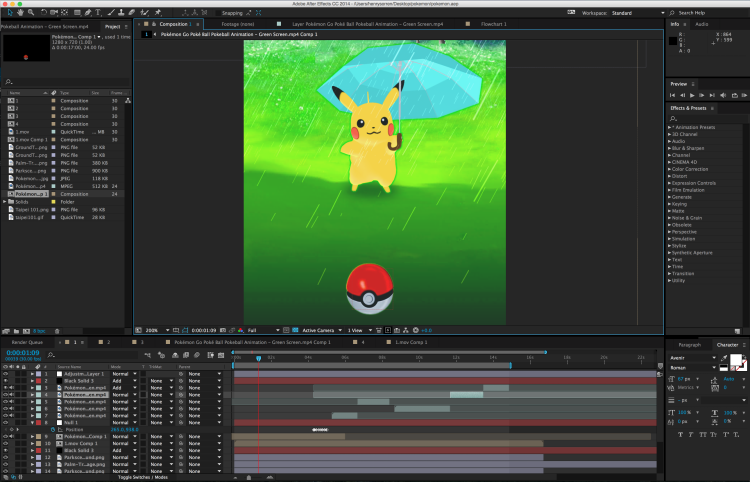Toggle visibility eye of the Null 1 layer
750x482 pixels.
pos(5,423)
